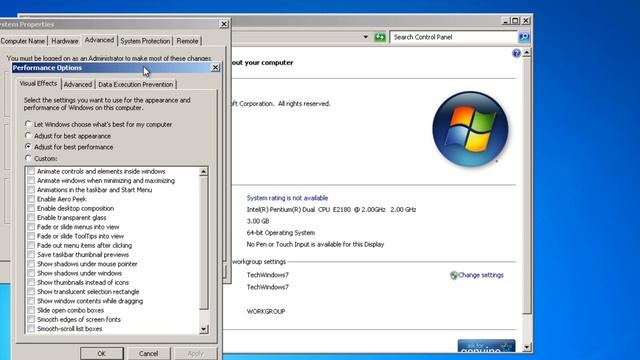Switch to Visual Effects tab
640x360 pixels.
[38, 83]
